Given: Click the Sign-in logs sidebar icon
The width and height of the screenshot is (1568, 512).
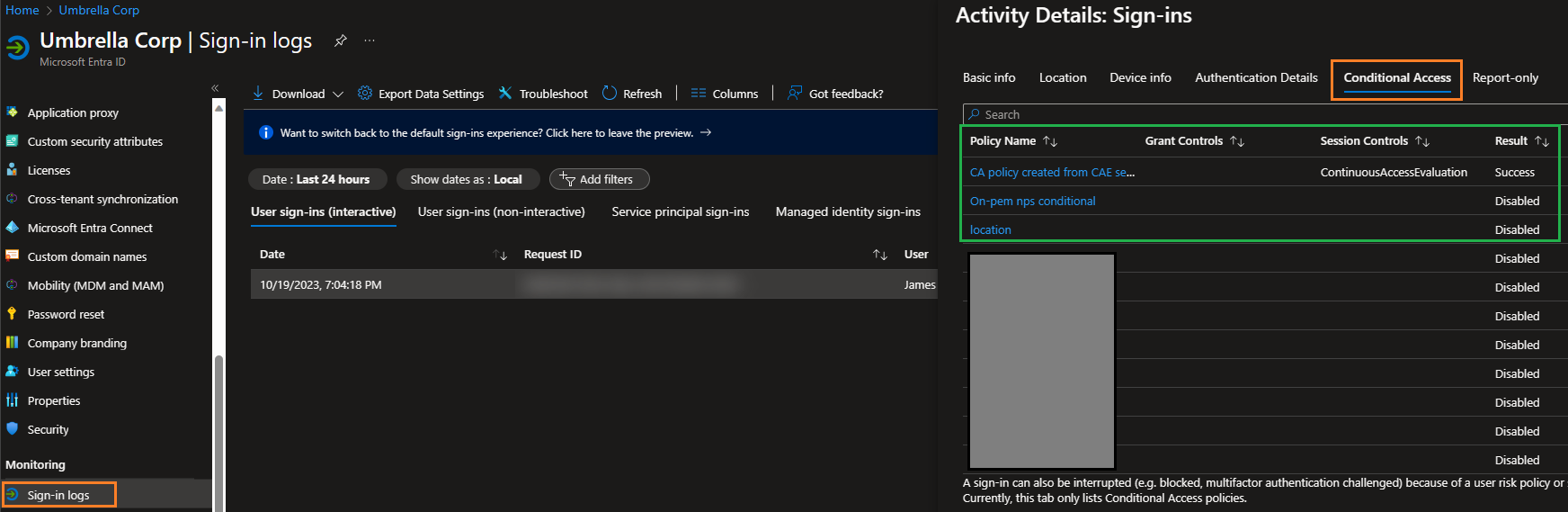Looking at the screenshot, I should pyautogui.click(x=13, y=495).
